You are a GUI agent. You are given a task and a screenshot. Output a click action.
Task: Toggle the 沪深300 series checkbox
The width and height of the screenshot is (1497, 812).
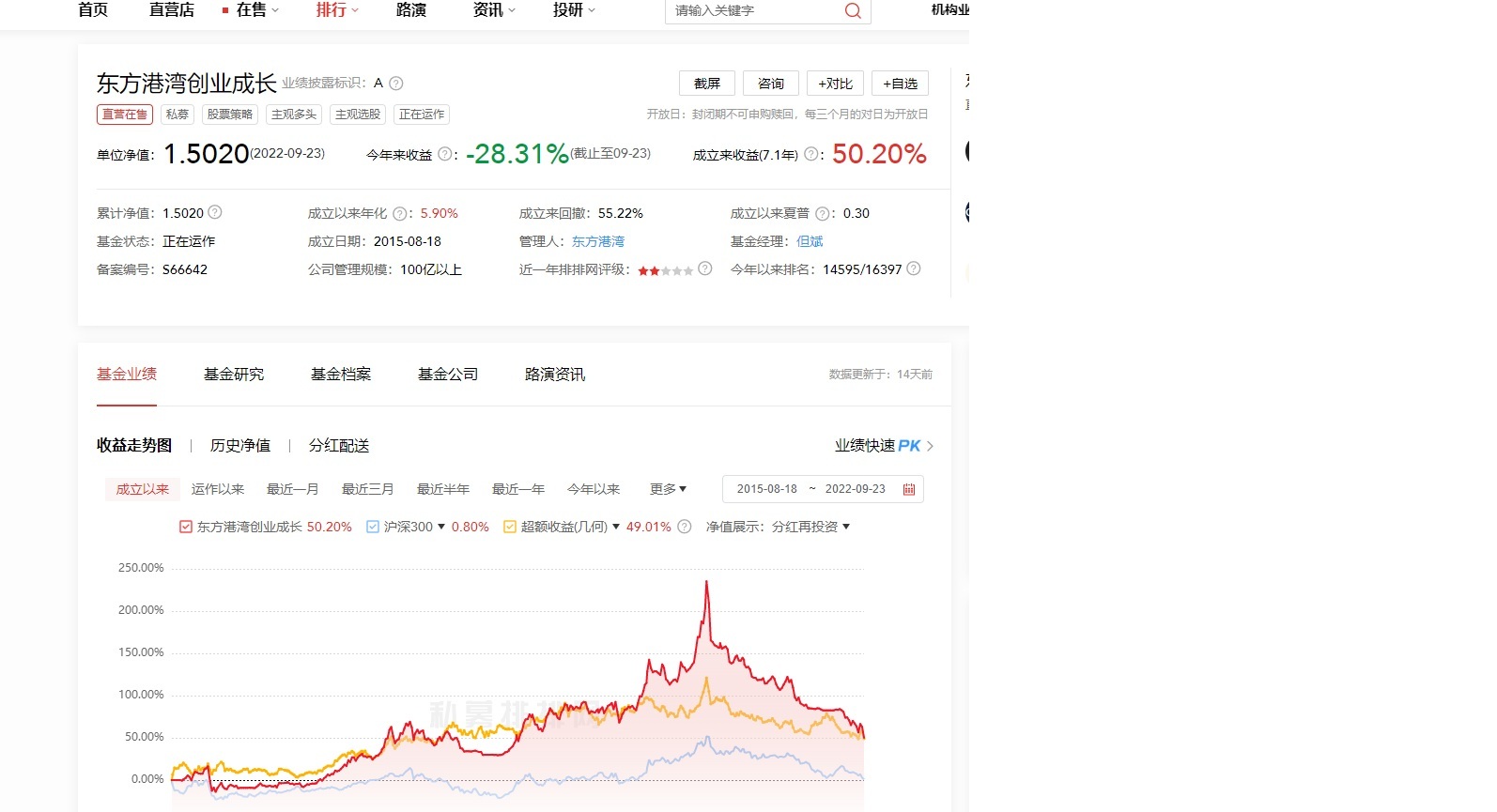coord(373,527)
